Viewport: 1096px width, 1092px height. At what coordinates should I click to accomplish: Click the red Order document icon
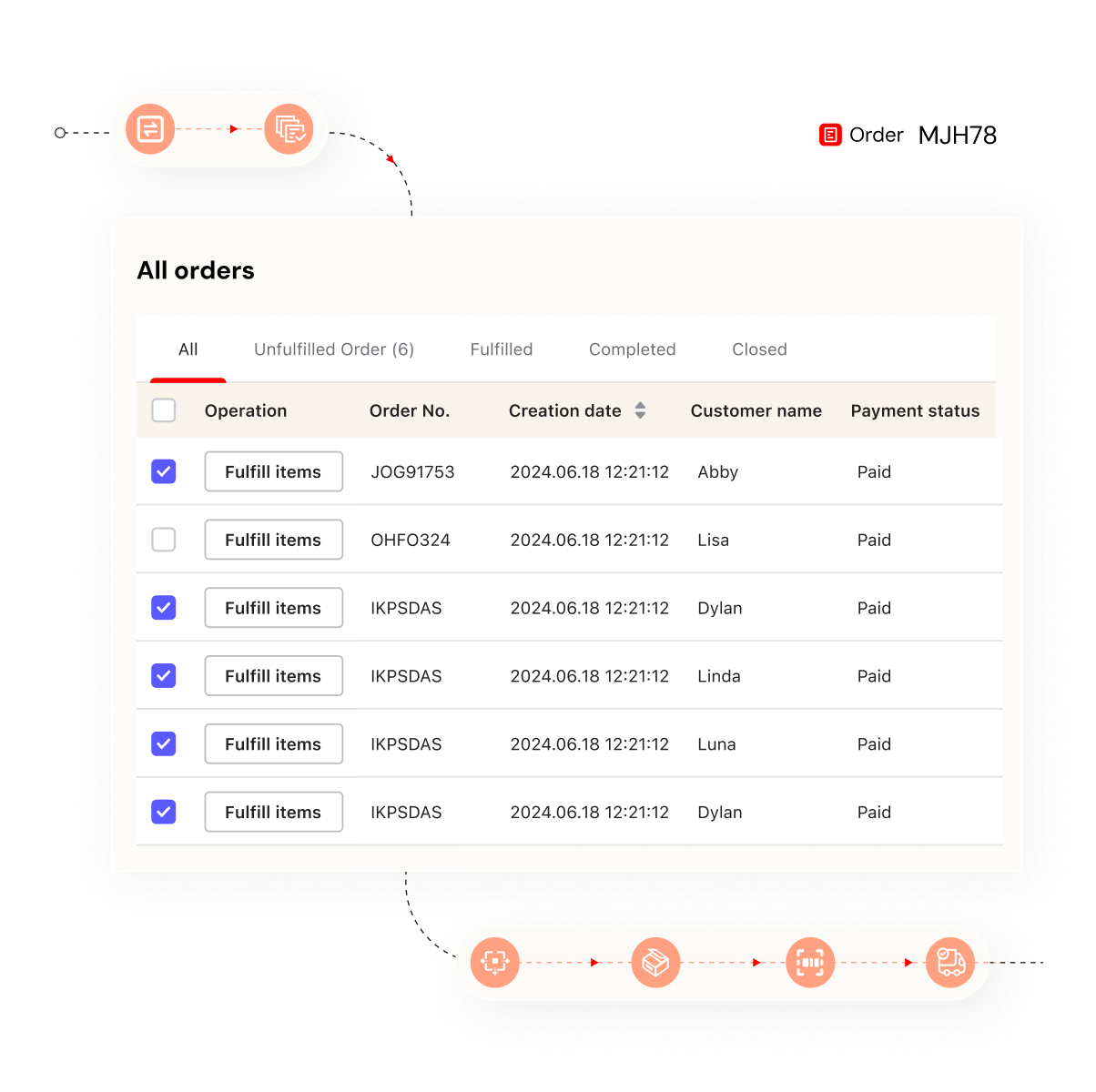coord(830,136)
